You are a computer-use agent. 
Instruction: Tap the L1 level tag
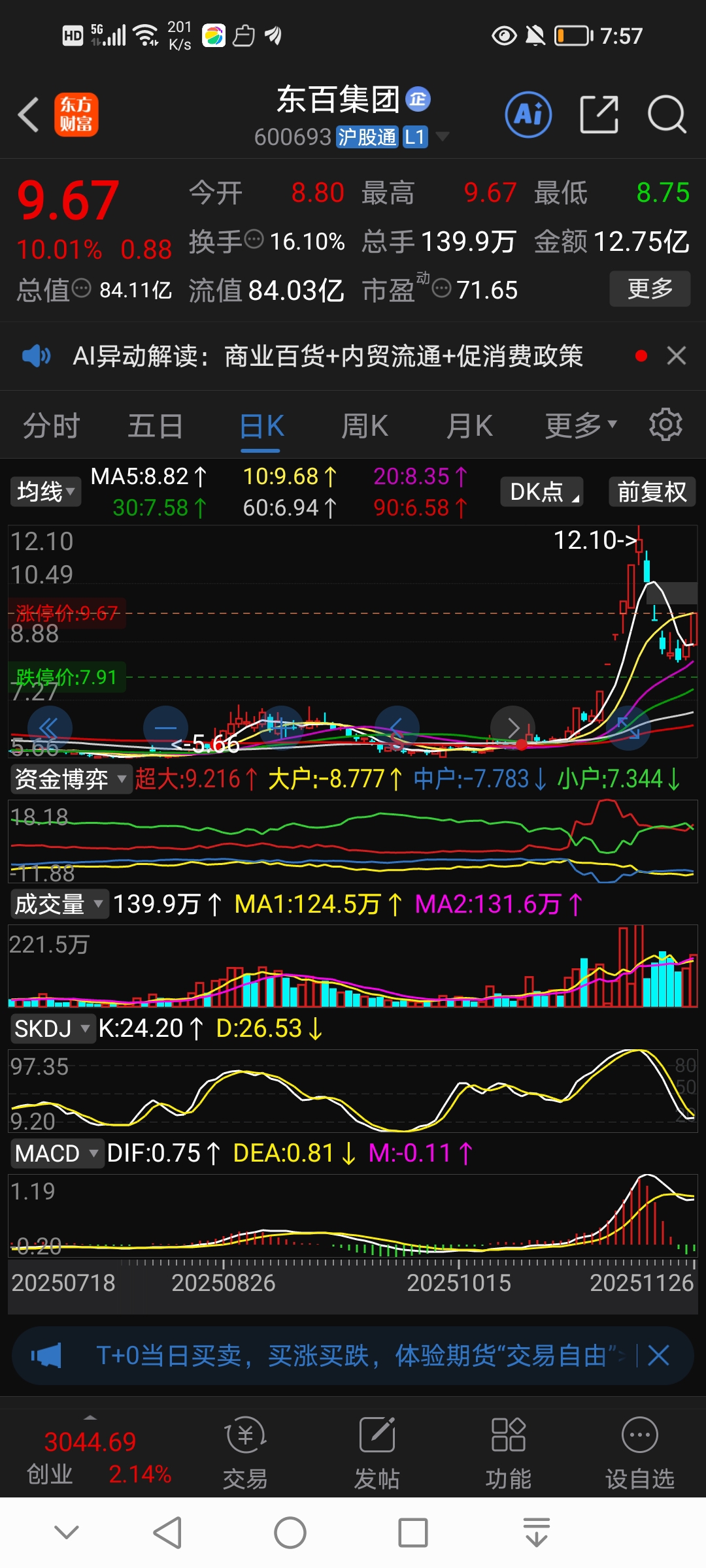pyautogui.click(x=415, y=137)
